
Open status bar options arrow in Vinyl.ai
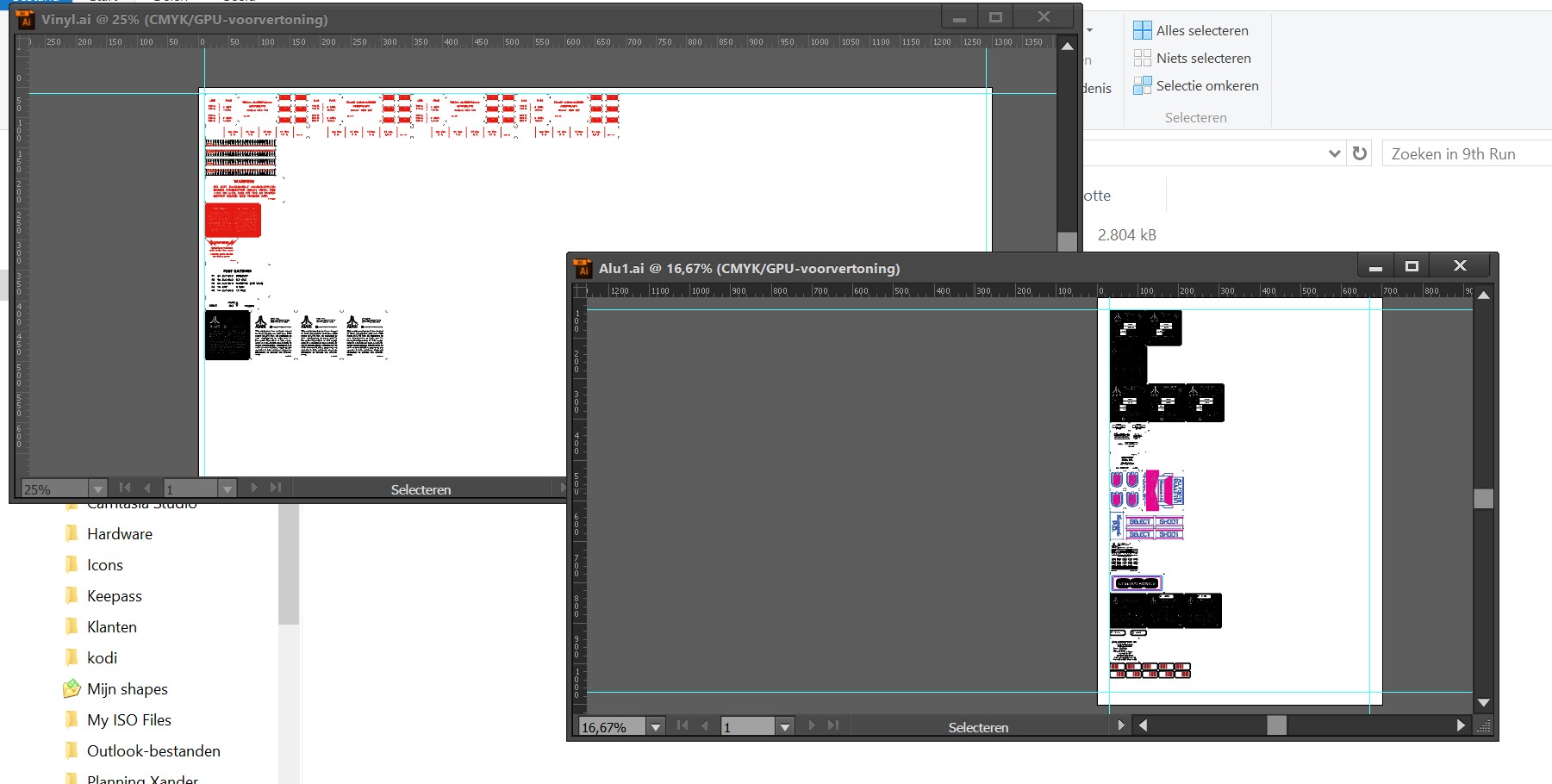coord(563,488)
